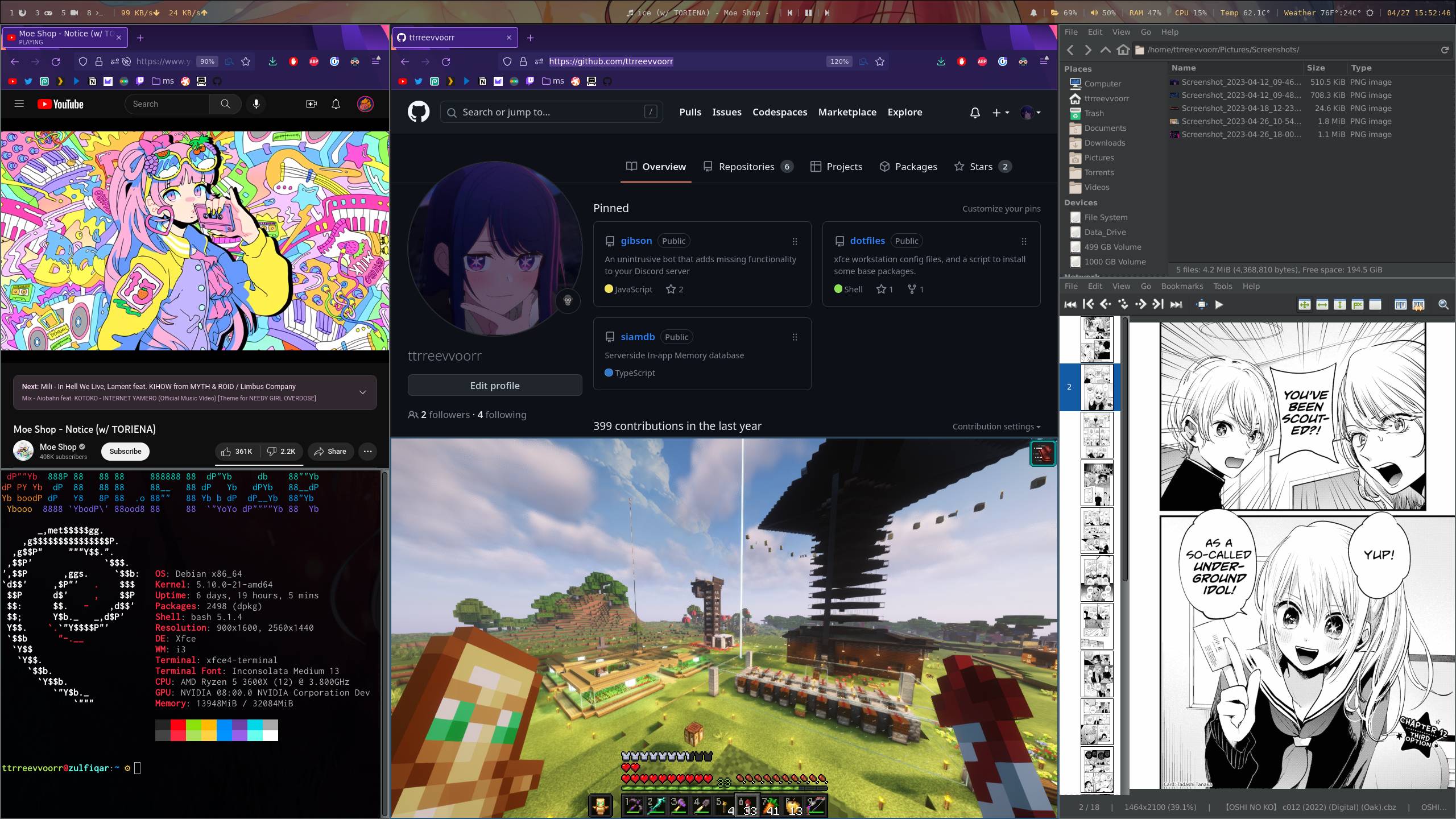
Task: Go to first page in comic viewer
Action: [1088, 305]
